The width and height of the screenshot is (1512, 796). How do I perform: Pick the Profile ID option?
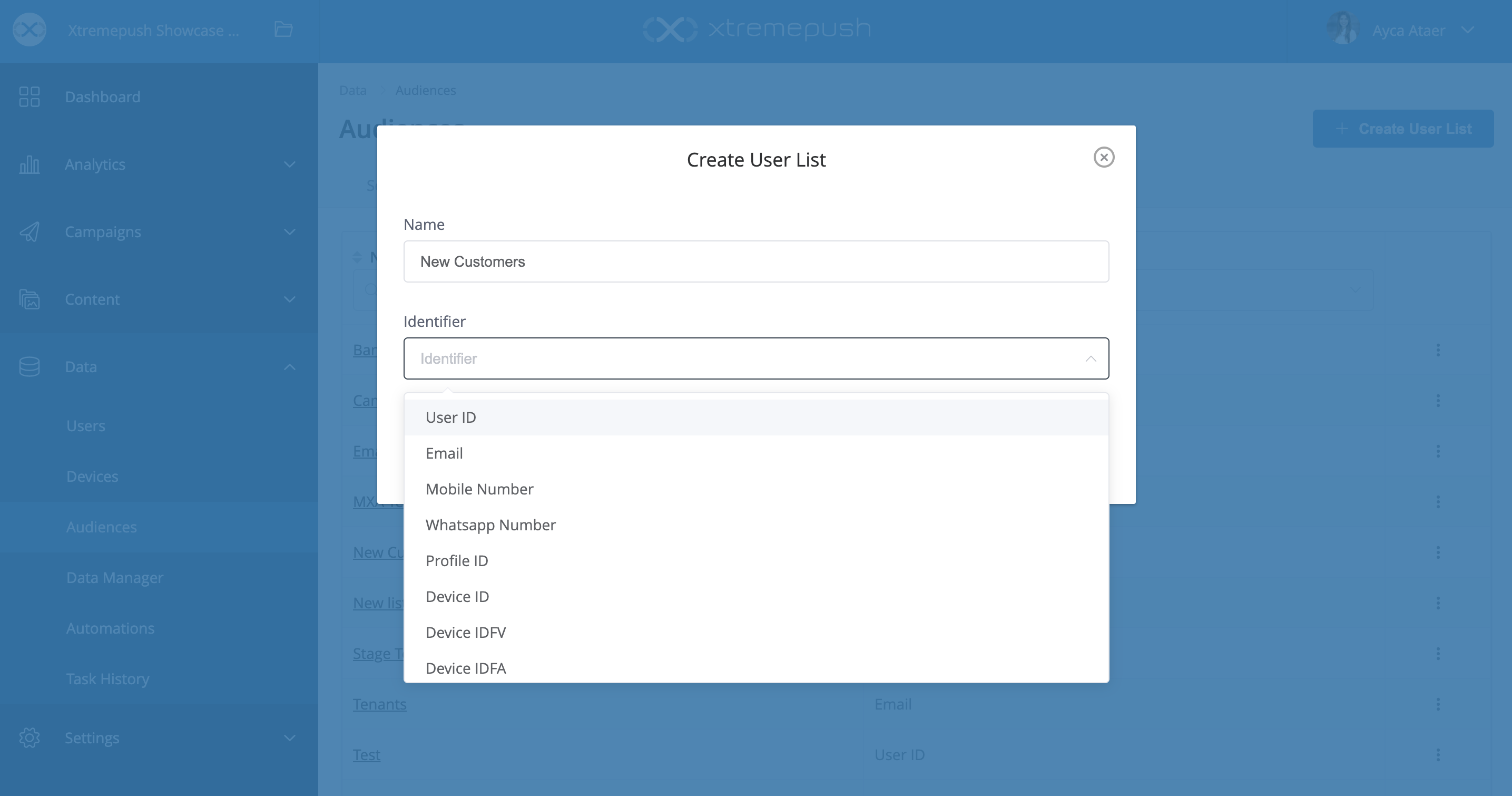(x=457, y=561)
